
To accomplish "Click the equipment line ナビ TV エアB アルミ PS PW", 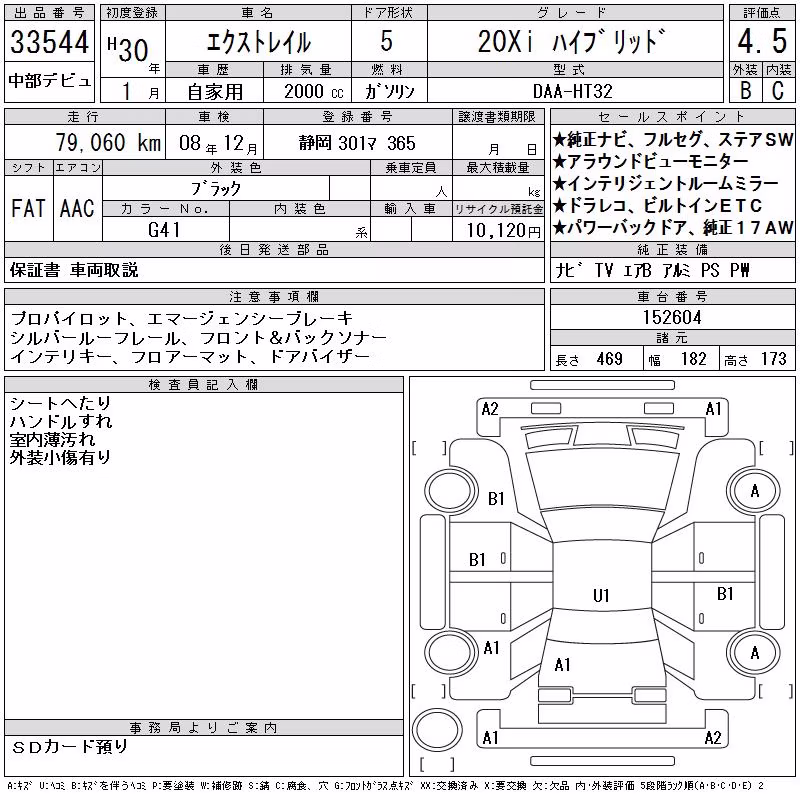I will [652, 270].
